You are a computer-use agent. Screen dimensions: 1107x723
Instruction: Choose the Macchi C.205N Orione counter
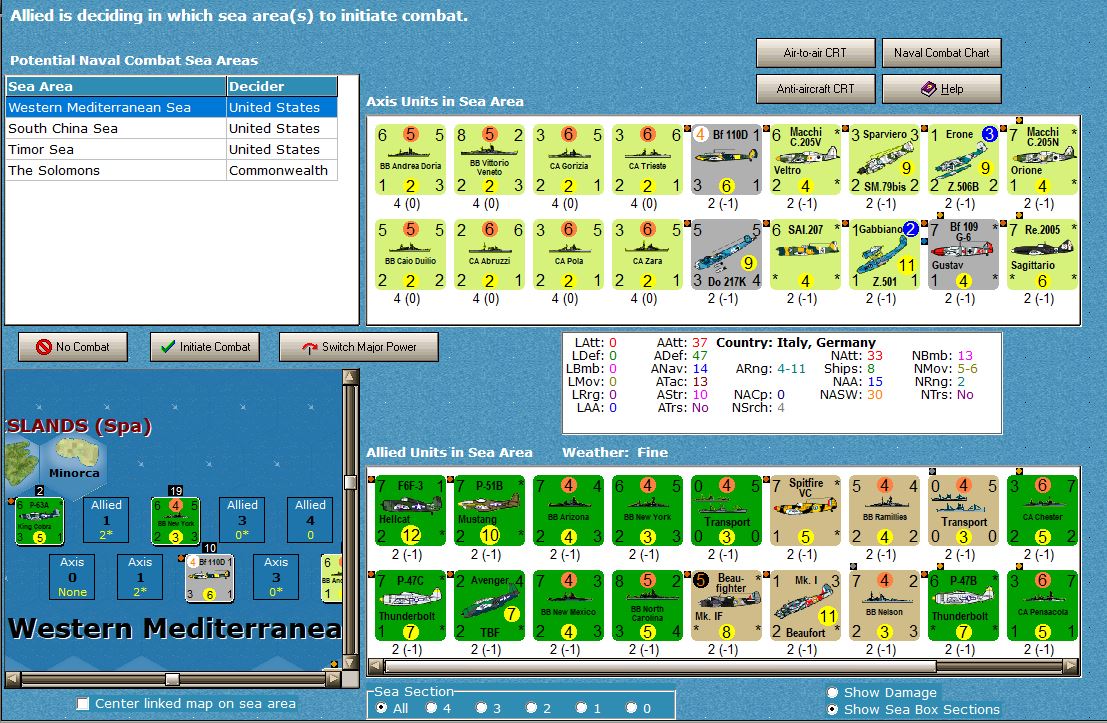1043,160
